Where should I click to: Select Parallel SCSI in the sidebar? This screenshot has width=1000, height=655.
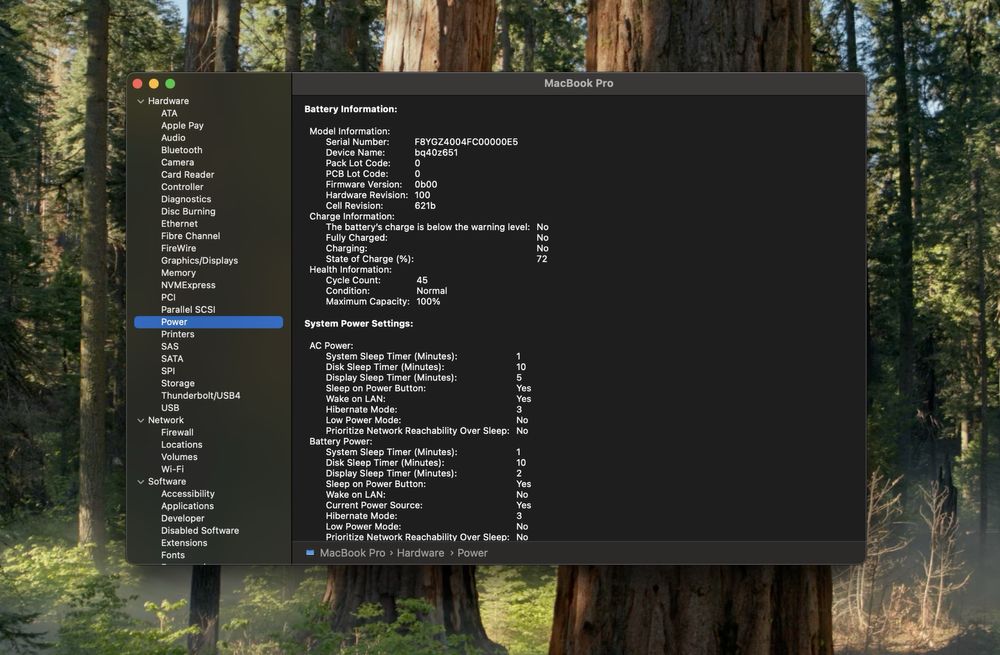tap(188, 309)
